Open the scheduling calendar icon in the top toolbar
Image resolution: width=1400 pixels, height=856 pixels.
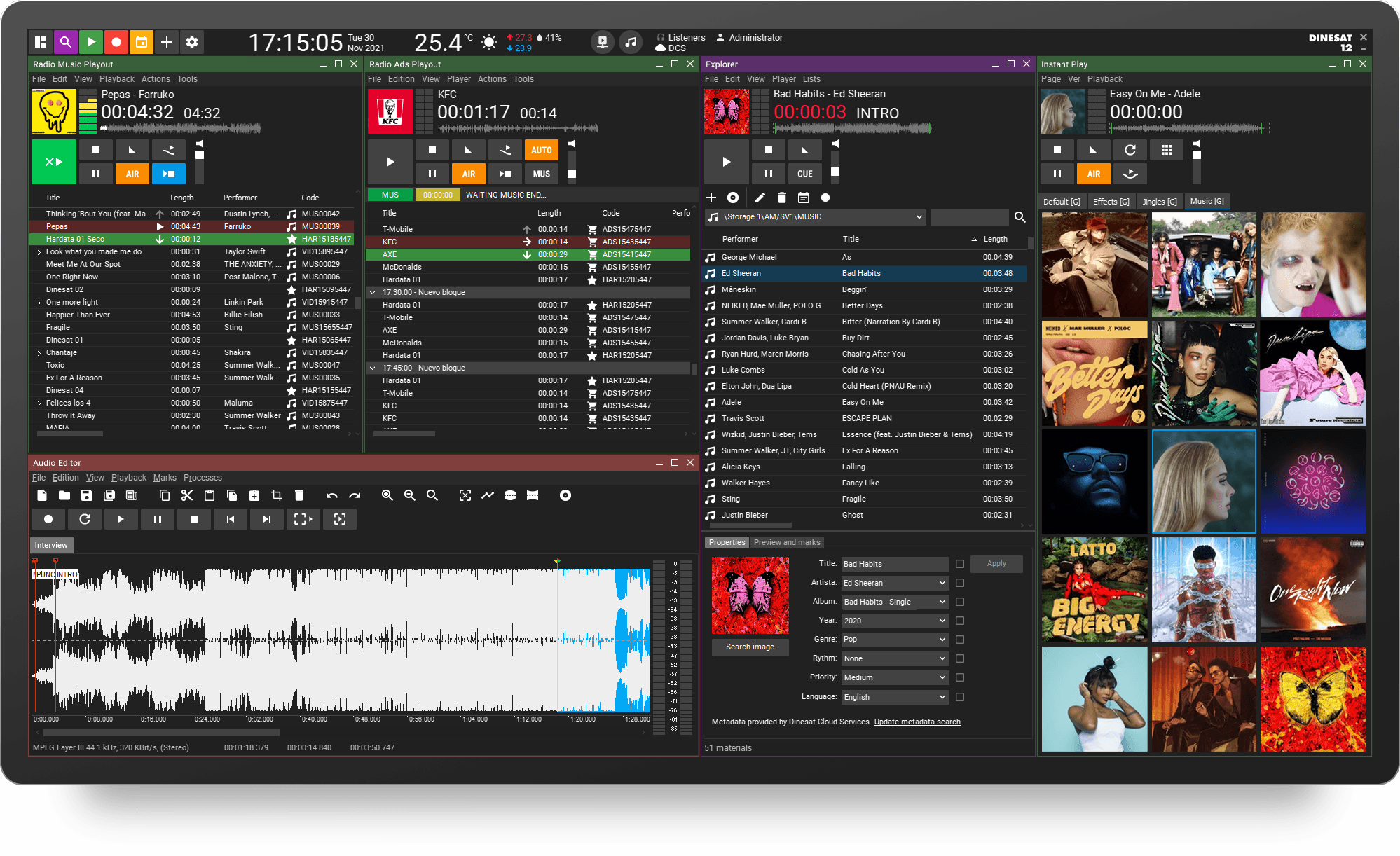(x=142, y=42)
